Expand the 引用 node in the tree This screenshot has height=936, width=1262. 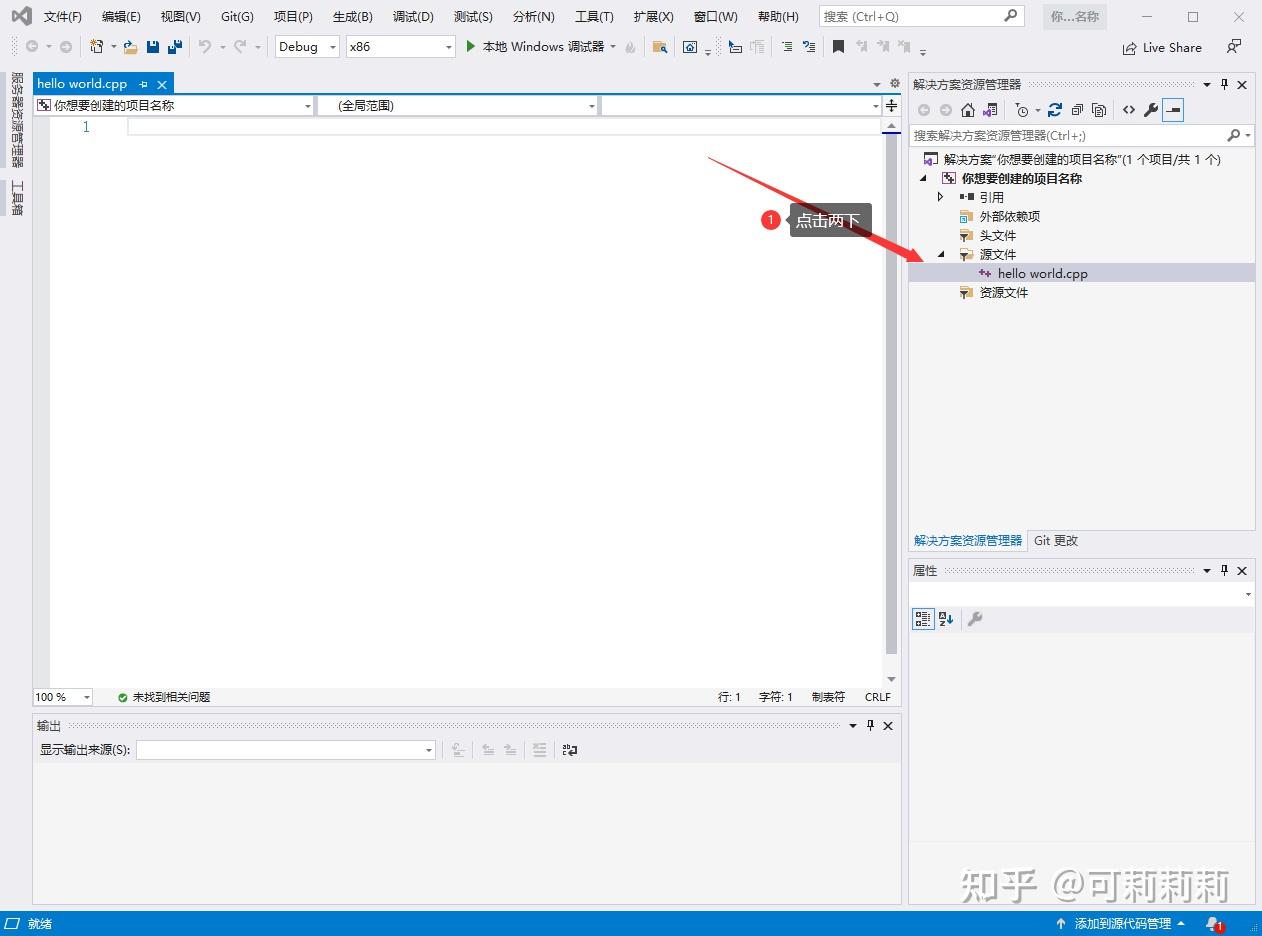click(x=940, y=197)
